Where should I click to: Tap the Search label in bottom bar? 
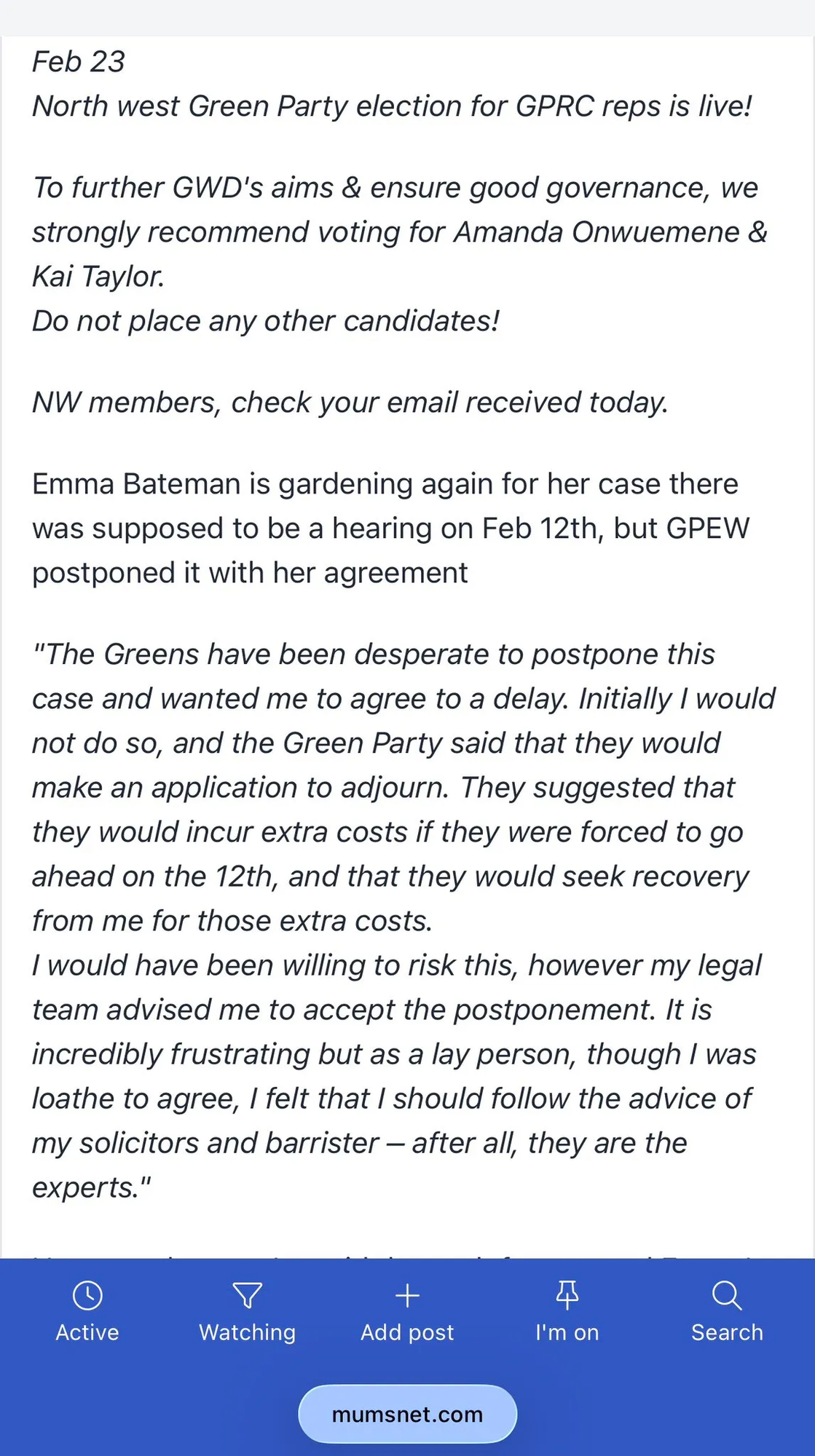click(x=727, y=1332)
